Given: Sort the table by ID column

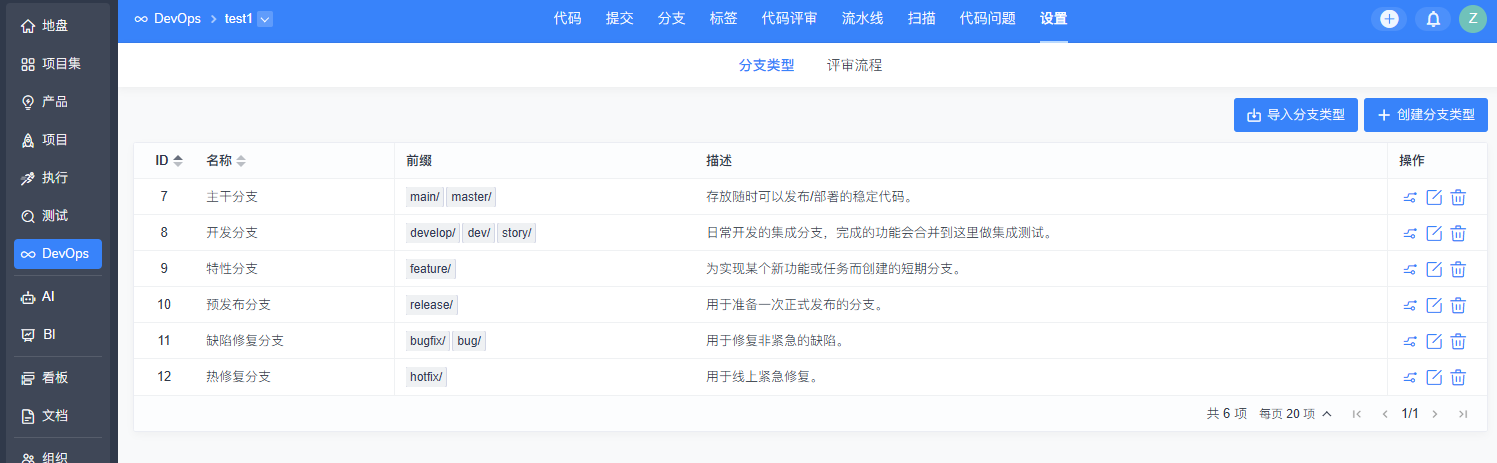Looking at the screenshot, I should coord(169,161).
